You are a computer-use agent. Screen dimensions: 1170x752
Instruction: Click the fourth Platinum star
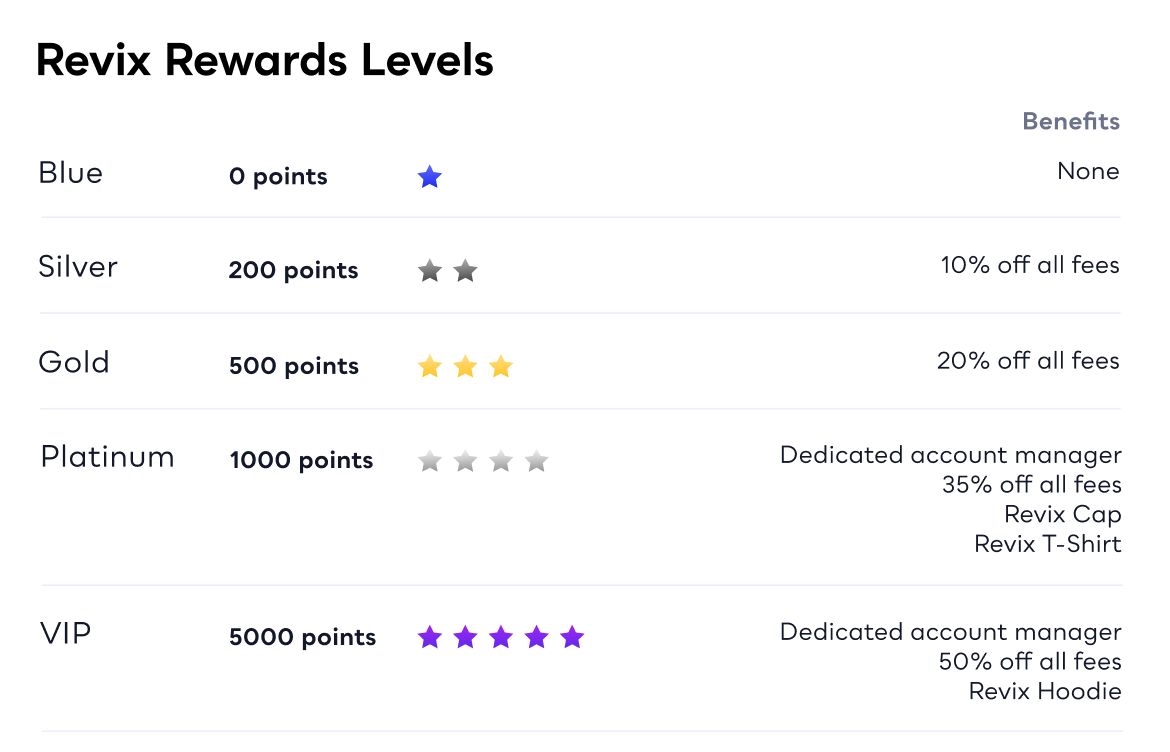pyautogui.click(x=536, y=461)
